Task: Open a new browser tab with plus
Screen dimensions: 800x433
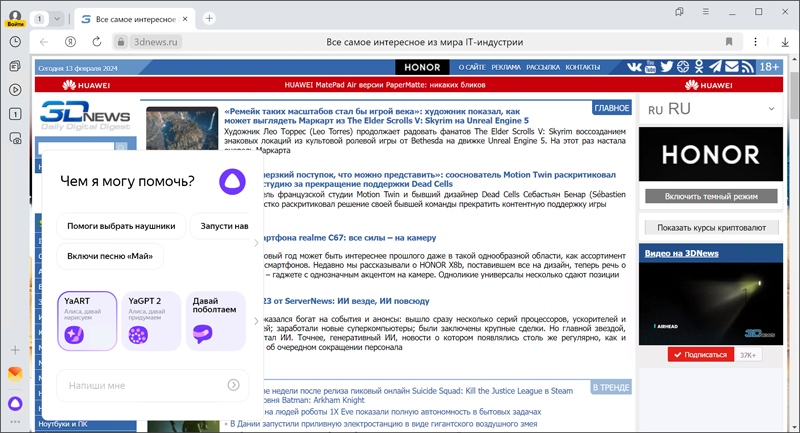Action: click(209, 19)
